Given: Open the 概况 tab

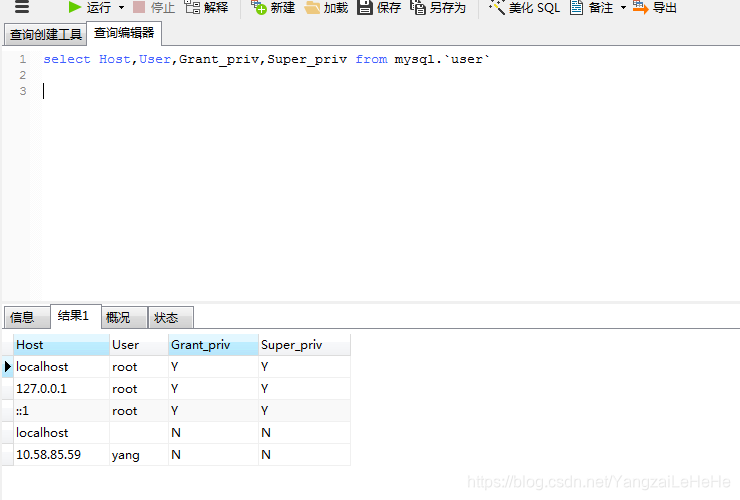Looking at the screenshot, I should (124, 317).
